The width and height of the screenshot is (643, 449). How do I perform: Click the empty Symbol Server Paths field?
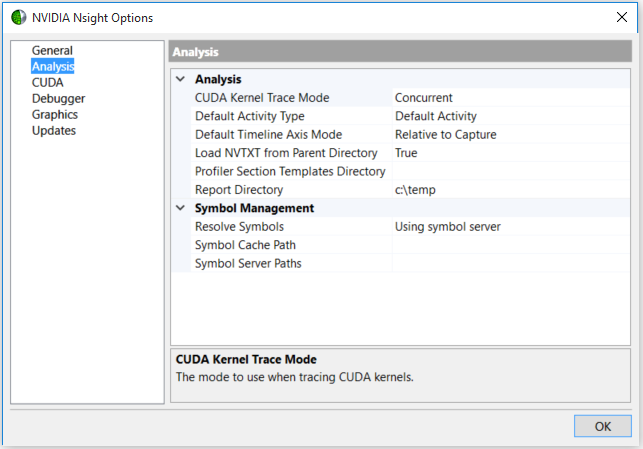(511, 263)
